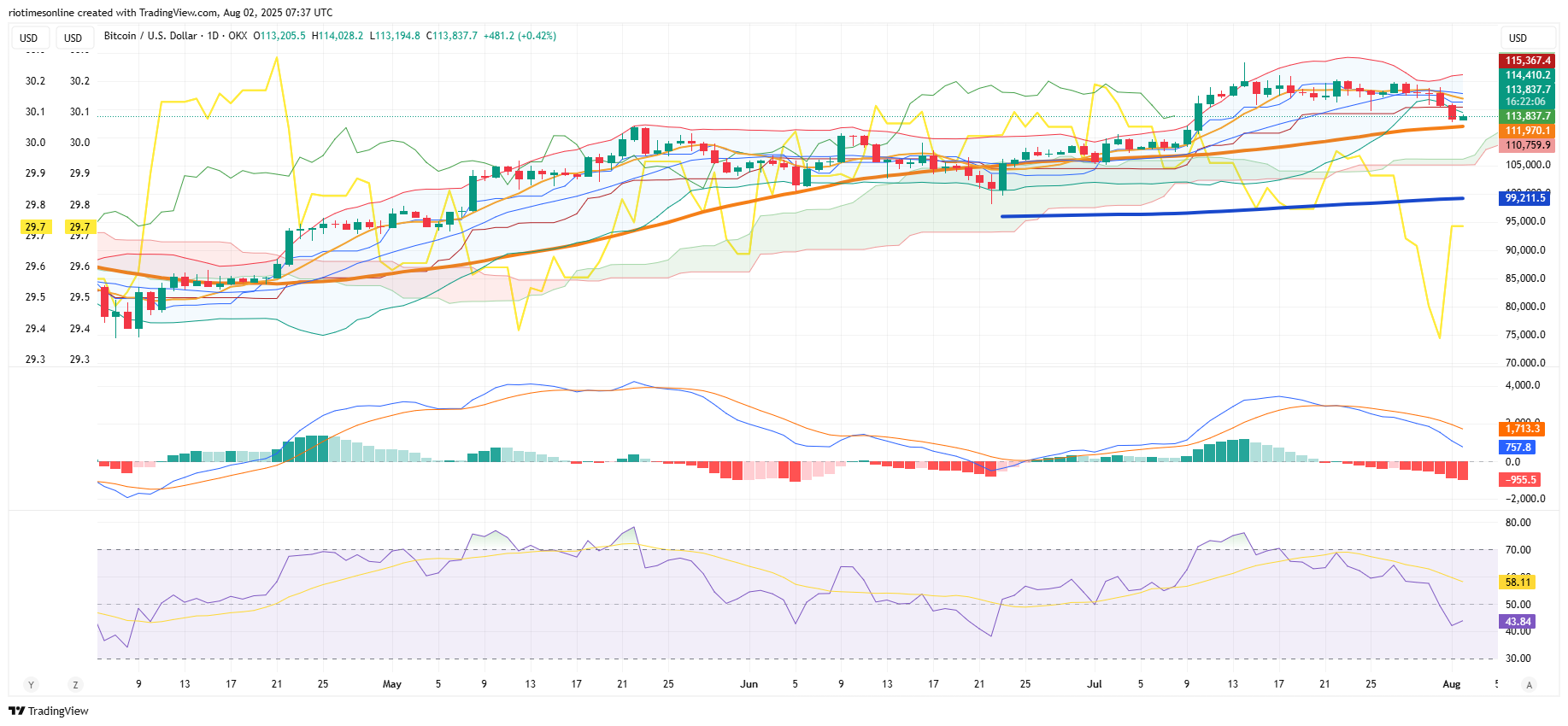The width and height of the screenshot is (1568, 726).
Task: Click the RSI 70.00 axis value
Action: click(1518, 550)
